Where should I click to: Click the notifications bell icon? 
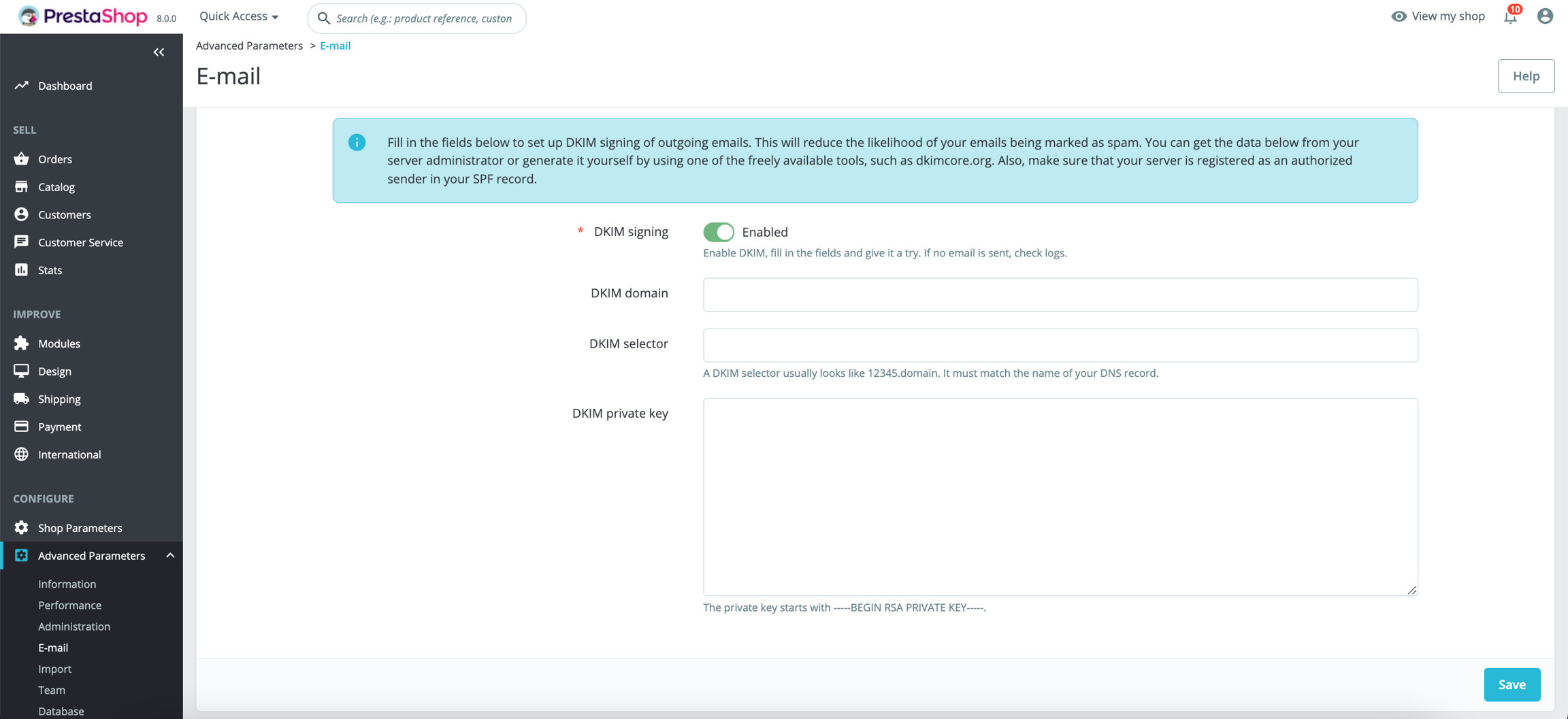pos(1510,17)
